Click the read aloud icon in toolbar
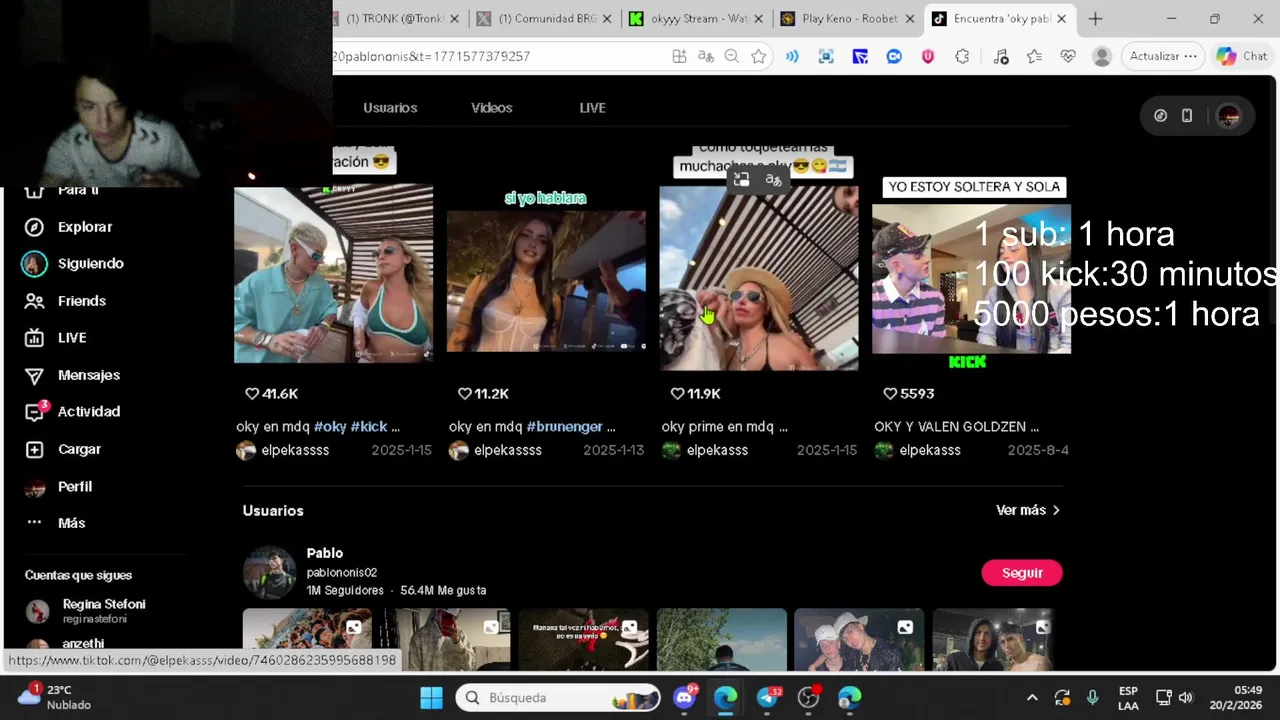Screen dimensions: 1280x720 tap(792, 57)
